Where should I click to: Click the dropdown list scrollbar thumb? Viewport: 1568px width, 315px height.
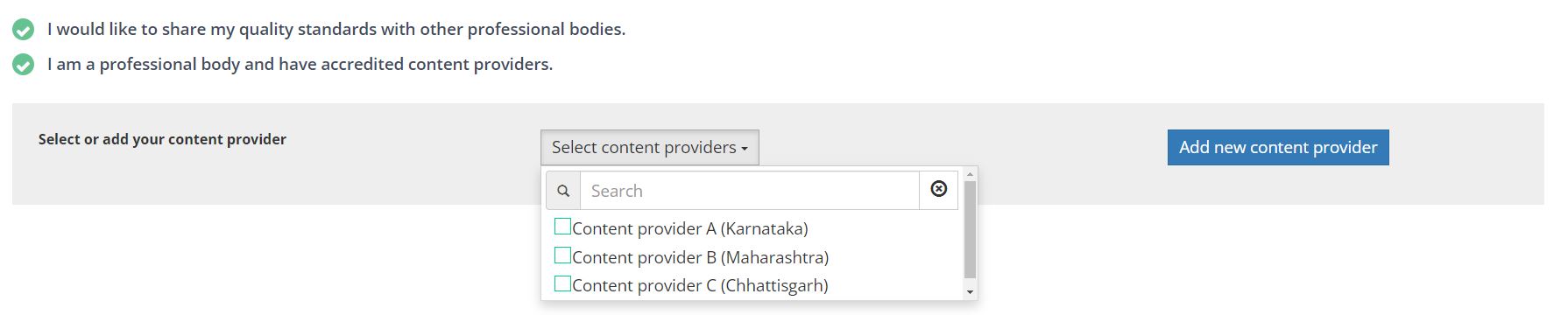click(970, 229)
